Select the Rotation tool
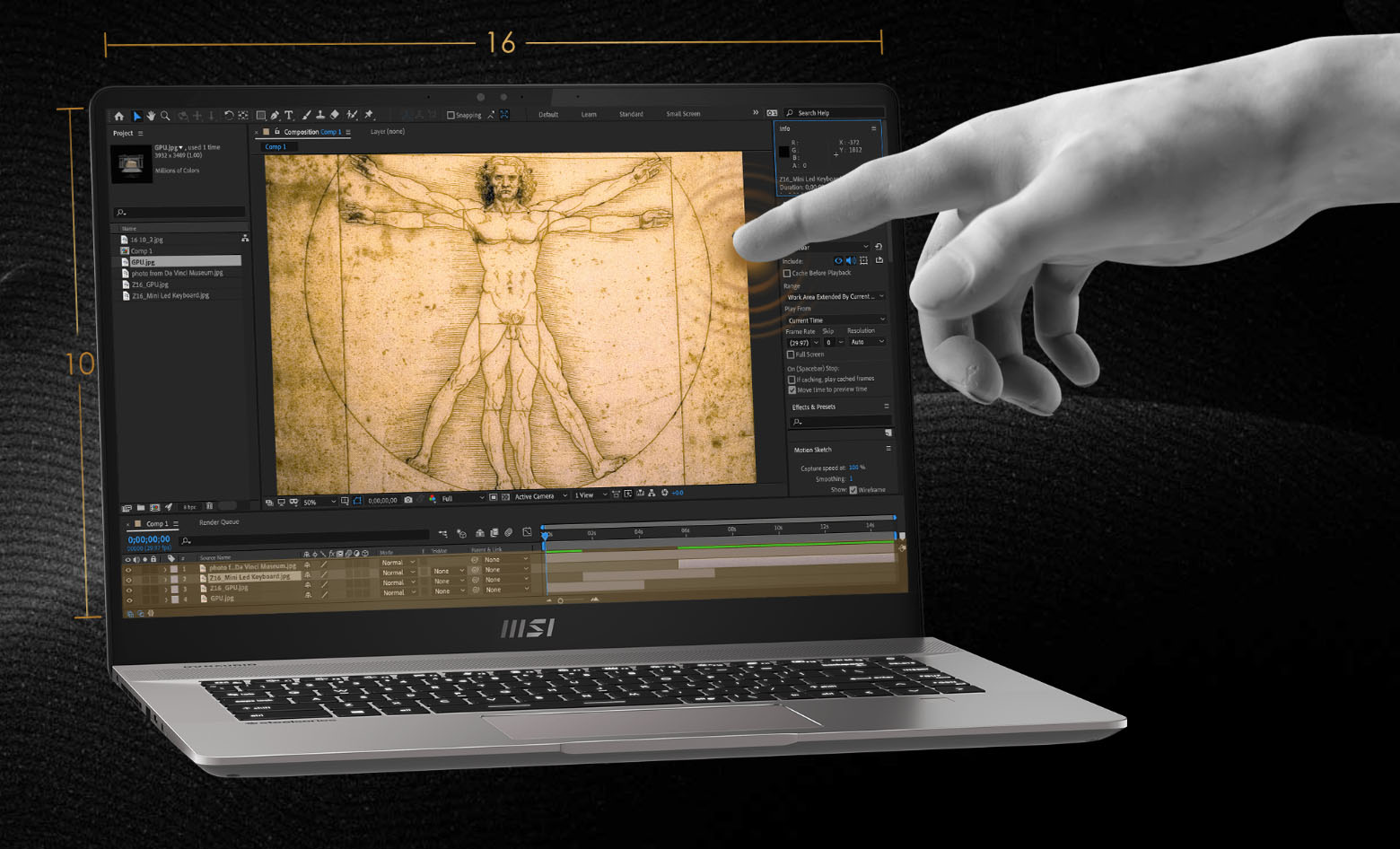The width and height of the screenshot is (1400, 849). click(229, 115)
